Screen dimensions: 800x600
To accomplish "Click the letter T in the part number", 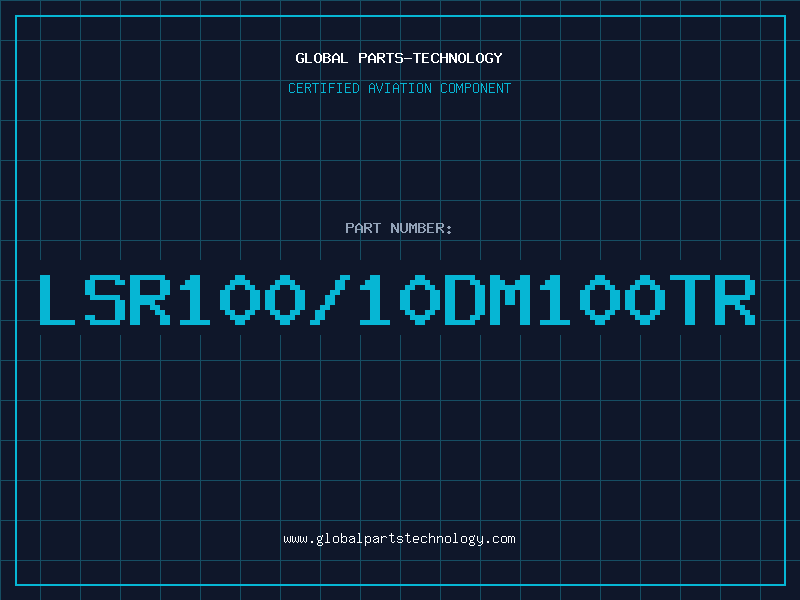I will 689,299.
